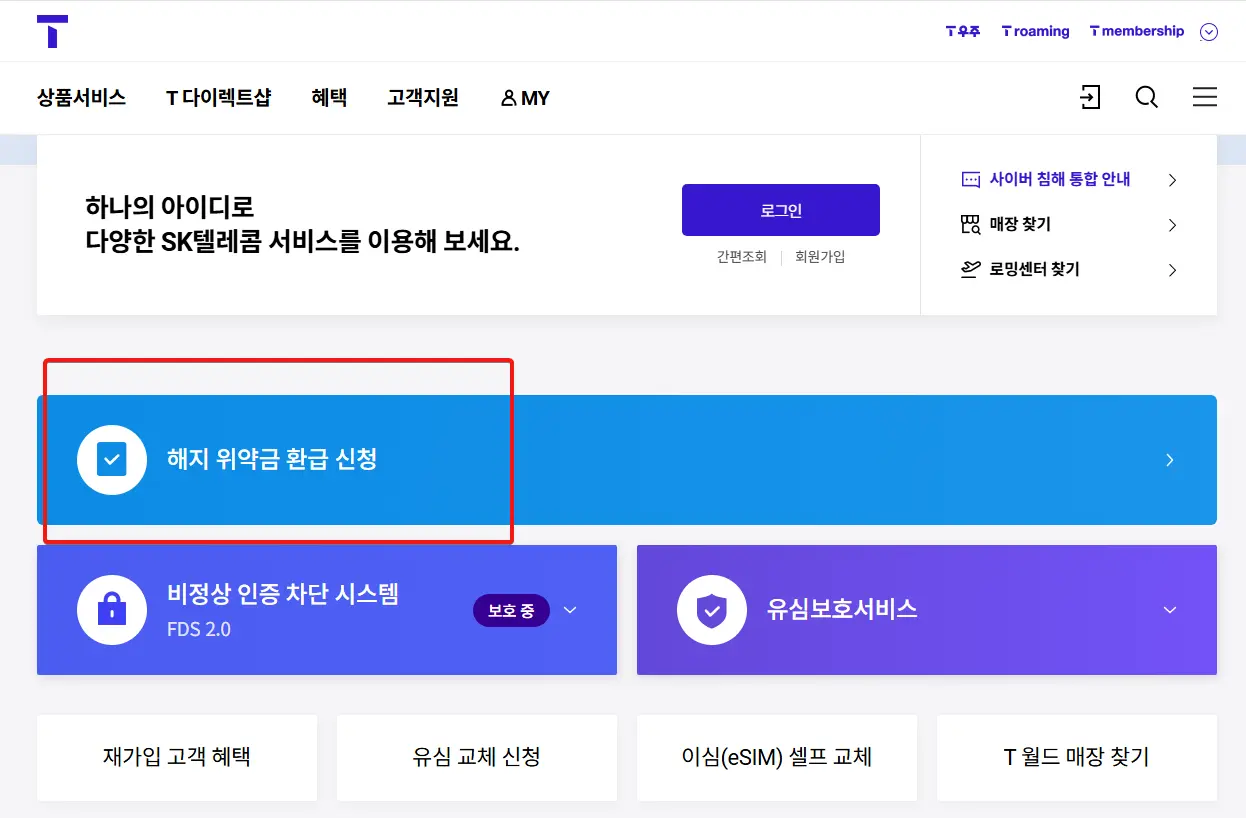Click the lock icon on the FDS 2.0 card
The width and height of the screenshot is (1246, 818).
coord(111,610)
